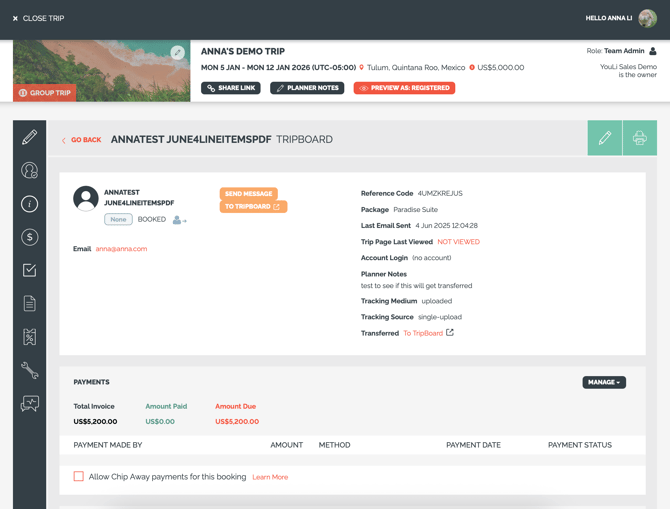
Task: Click the Total Invoice US$5,200.00 value
Action: click(95, 421)
